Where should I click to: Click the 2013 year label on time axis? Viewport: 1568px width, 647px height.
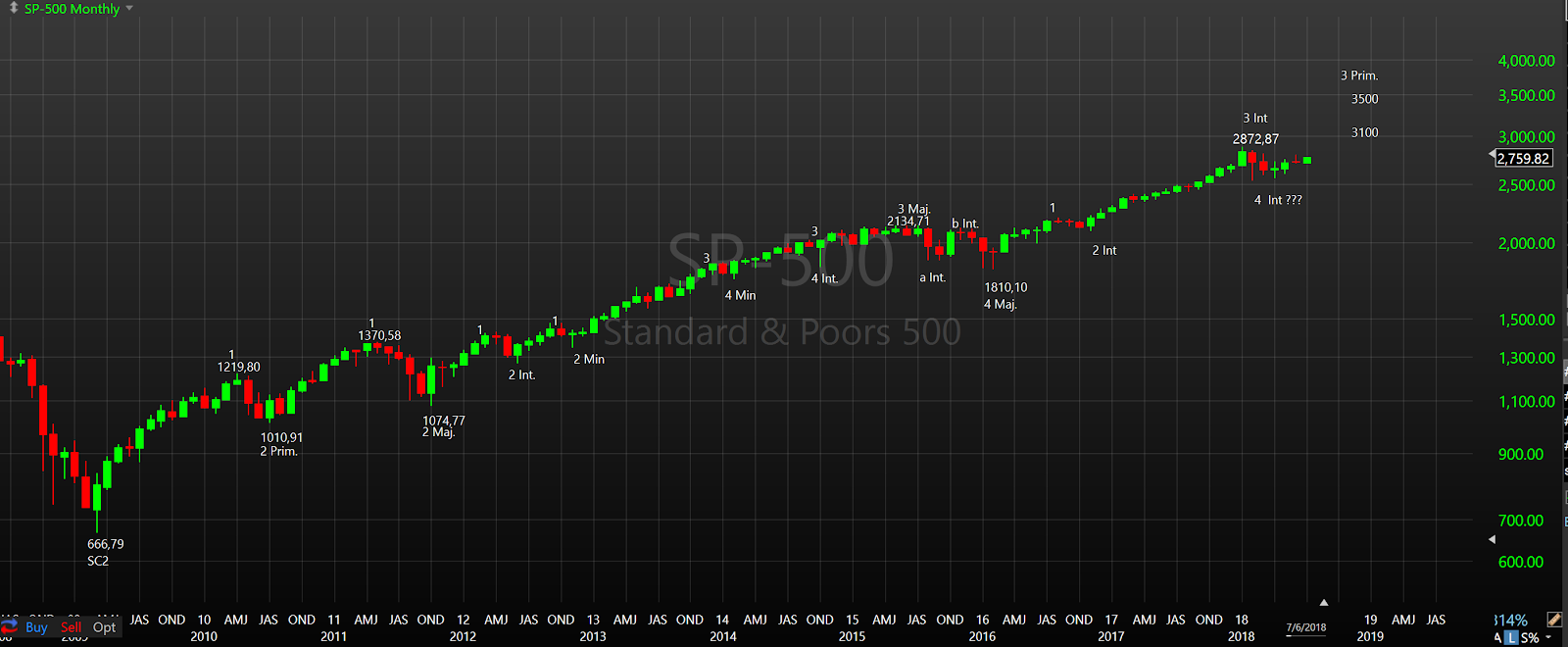tap(593, 636)
